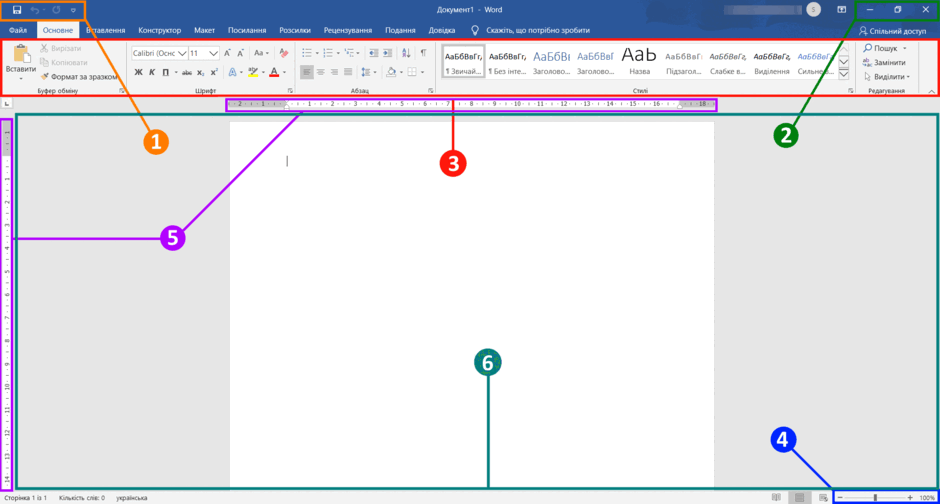940x504 pixels.
Task: Click the bullets list icon
Action: point(307,53)
